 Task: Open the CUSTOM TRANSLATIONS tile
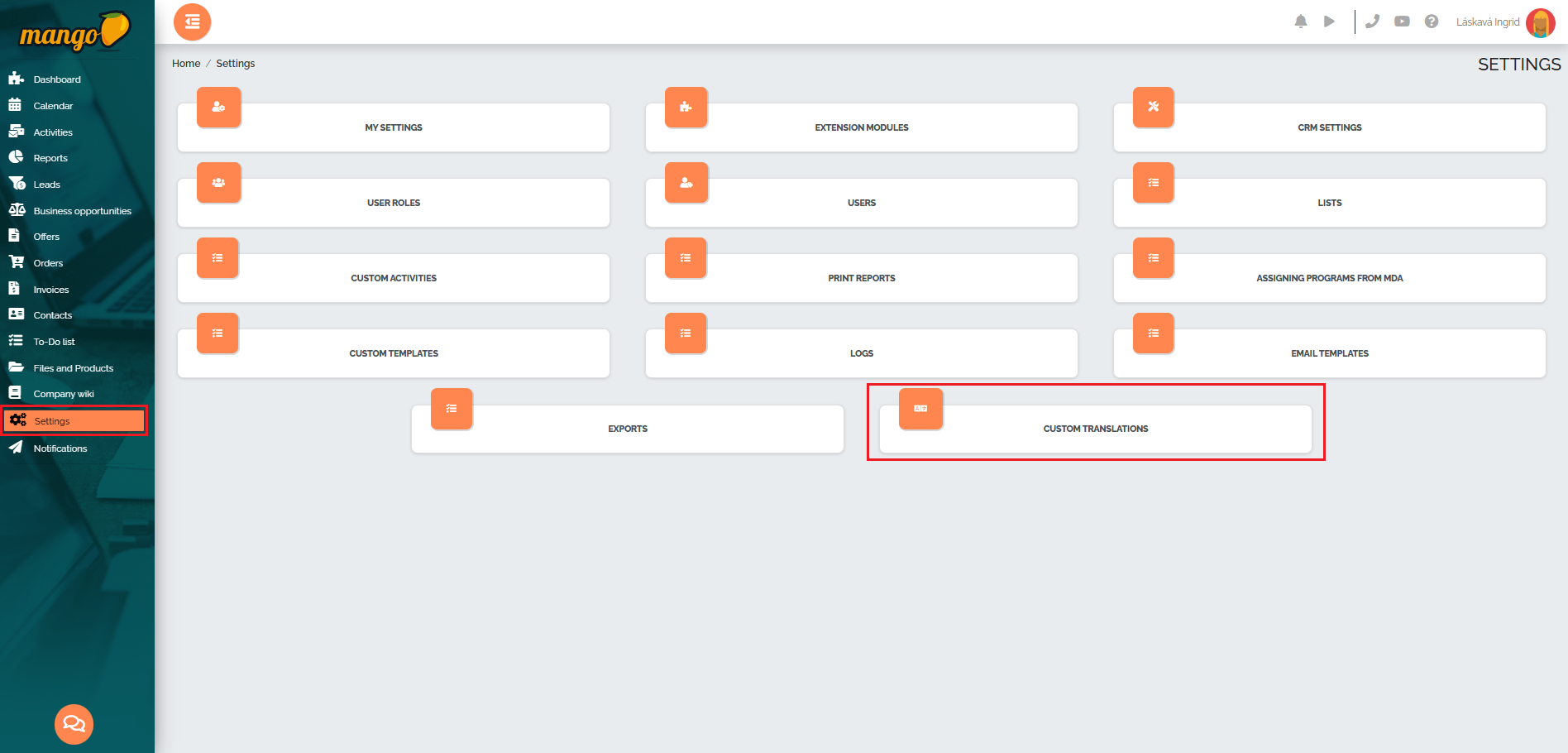click(1096, 429)
